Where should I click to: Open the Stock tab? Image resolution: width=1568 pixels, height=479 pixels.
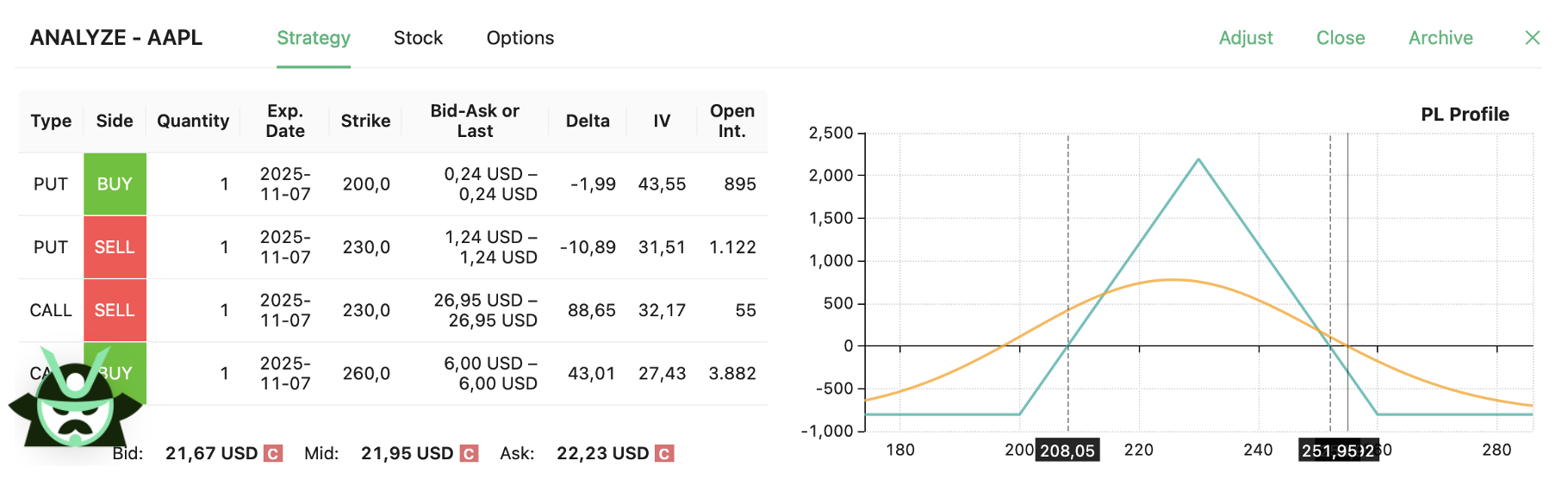(418, 38)
